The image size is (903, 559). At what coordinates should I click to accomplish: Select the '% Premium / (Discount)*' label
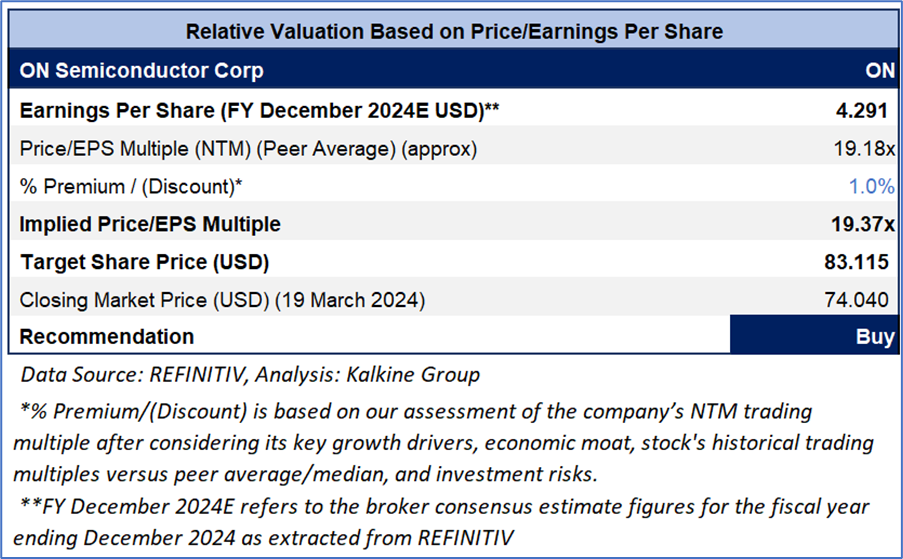tap(131, 186)
